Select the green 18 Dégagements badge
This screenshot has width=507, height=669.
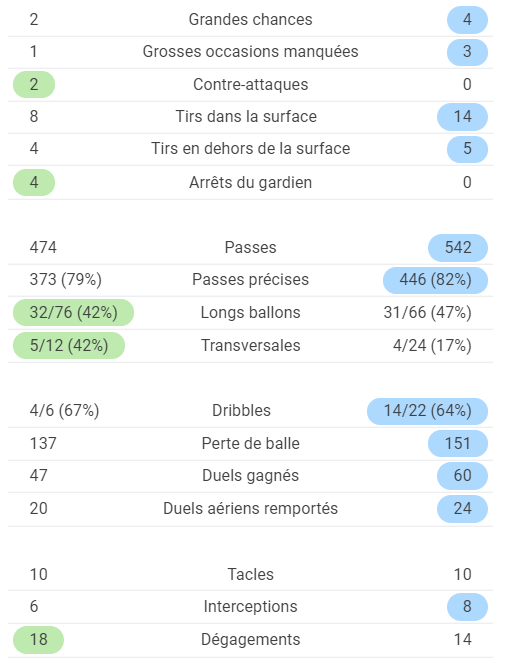[x=38, y=640]
